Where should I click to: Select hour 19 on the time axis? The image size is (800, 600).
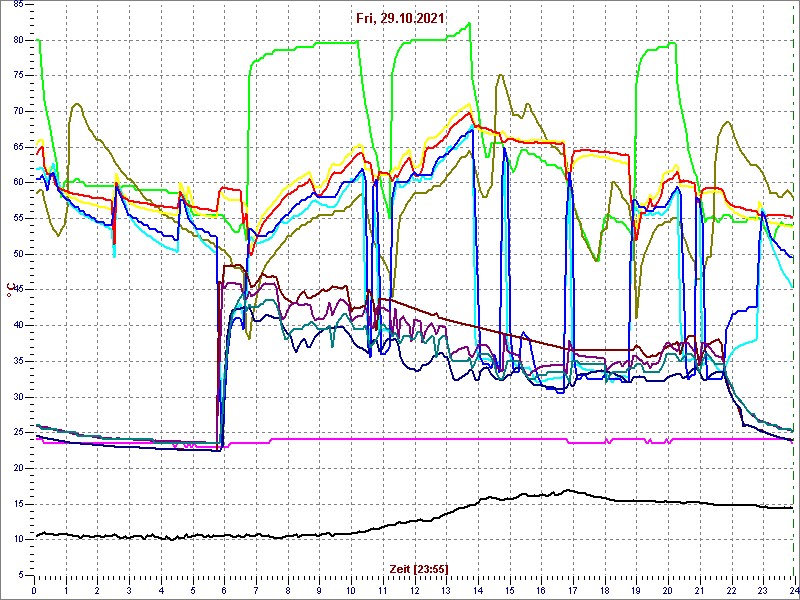click(636, 591)
